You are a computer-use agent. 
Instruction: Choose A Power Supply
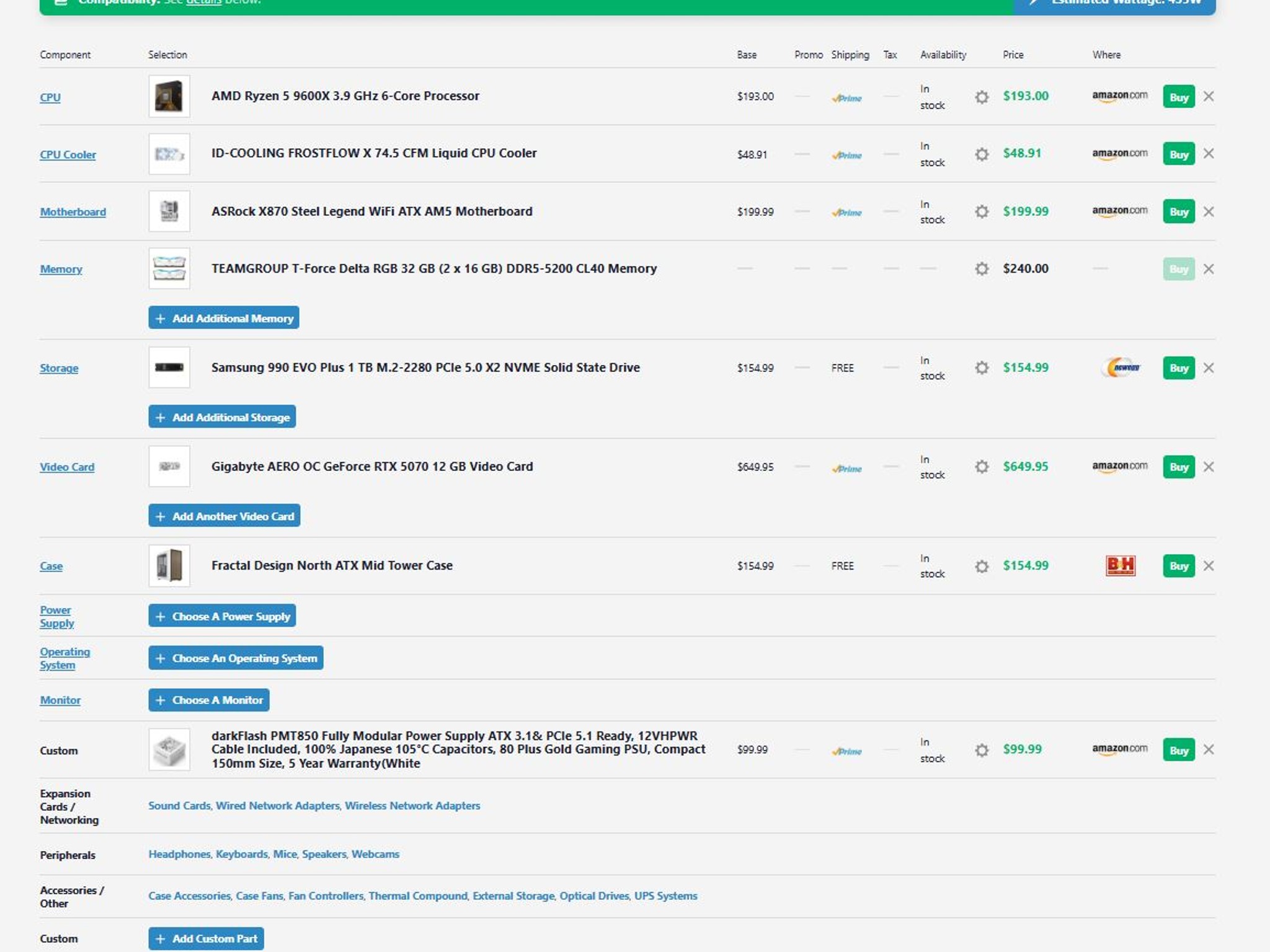pyautogui.click(x=222, y=615)
